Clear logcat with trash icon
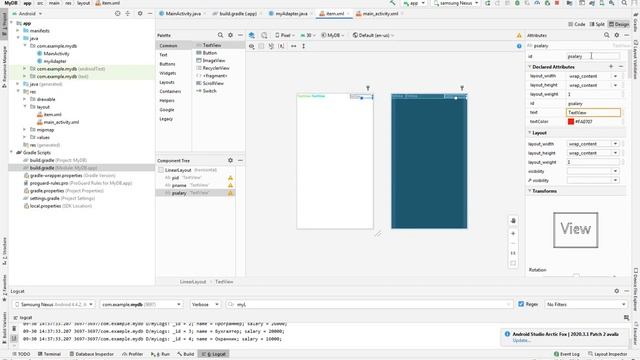The image size is (640, 360). (x=14, y=328)
